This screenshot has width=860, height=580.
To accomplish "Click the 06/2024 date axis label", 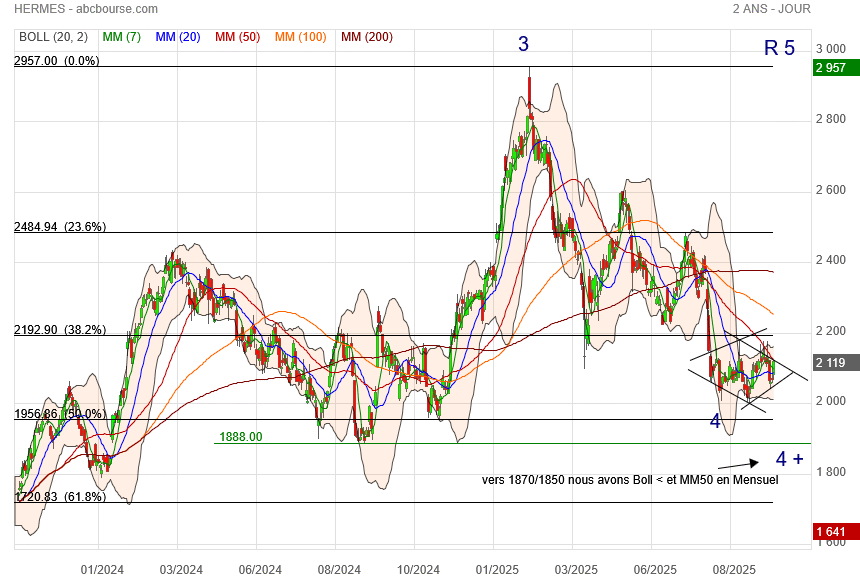I will point(260,570).
